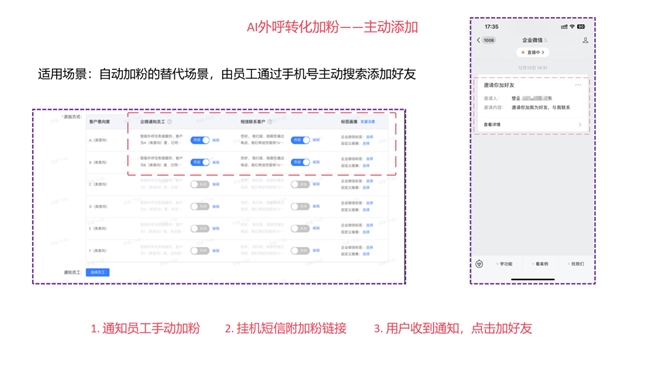Tap the keyboard switch icon at chat bottom
The image size is (650, 365).
tap(479, 264)
